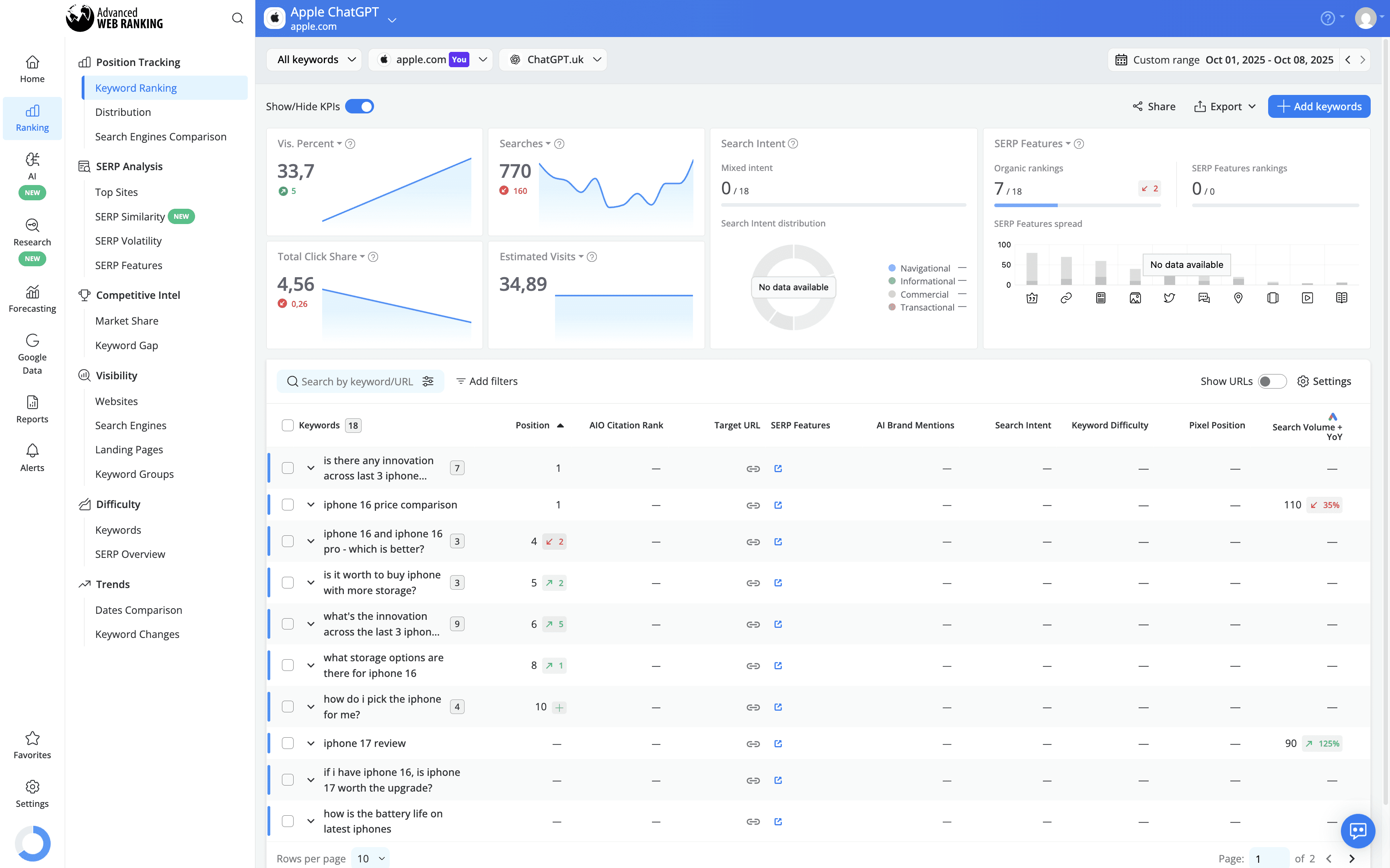Click the video SERP feature icon
The width and height of the screenshot is (1390, 868).
click(x=1307, y=298)
